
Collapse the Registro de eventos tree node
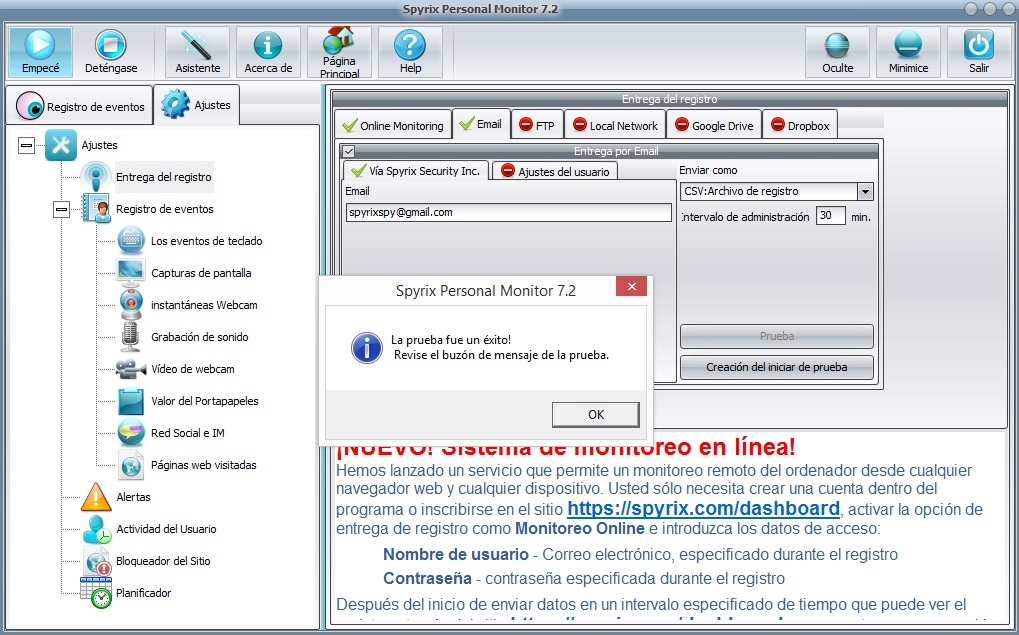coord(62,209)
